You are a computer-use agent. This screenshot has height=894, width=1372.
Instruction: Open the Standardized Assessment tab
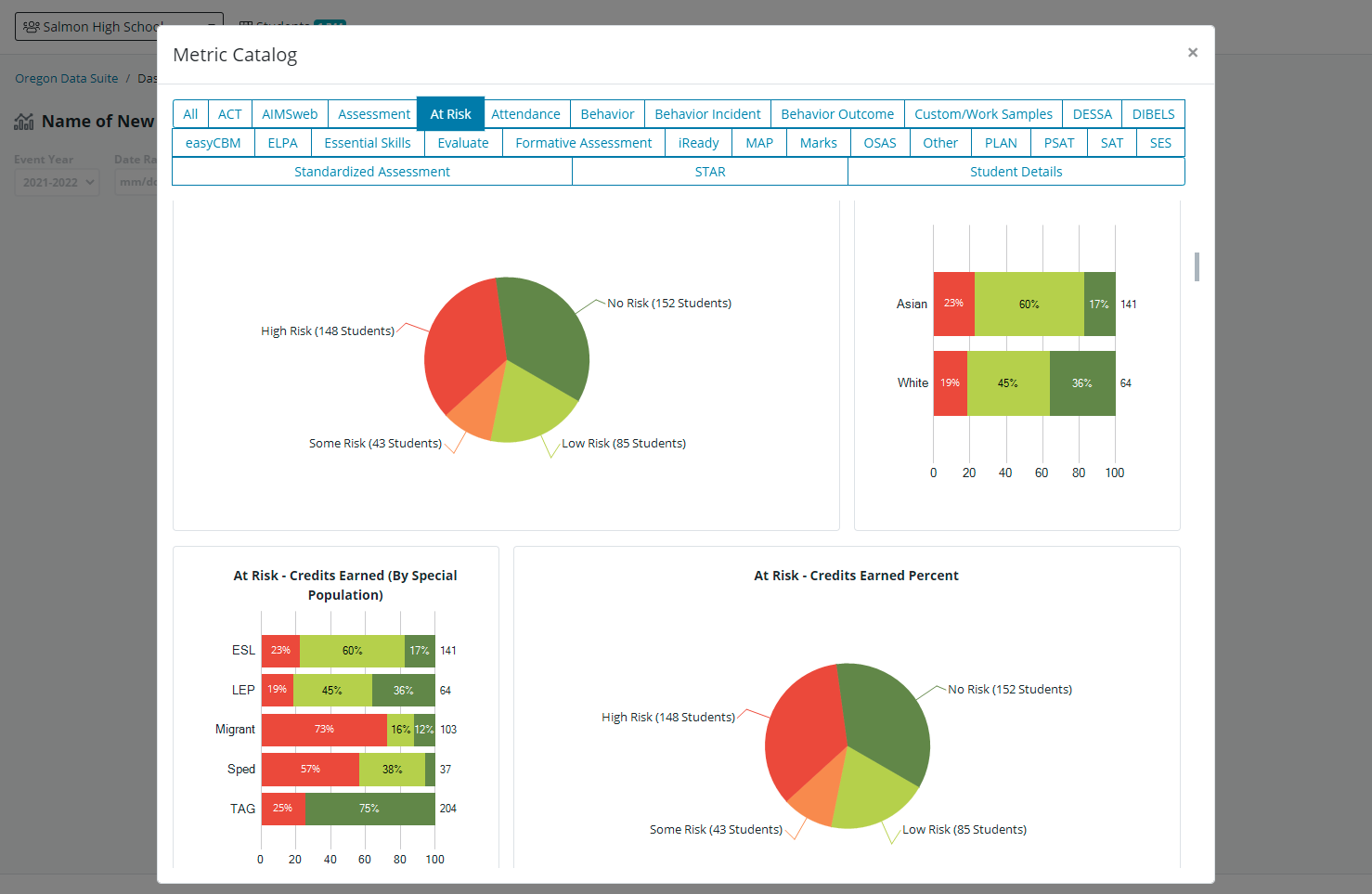click(x=371, y=172)
